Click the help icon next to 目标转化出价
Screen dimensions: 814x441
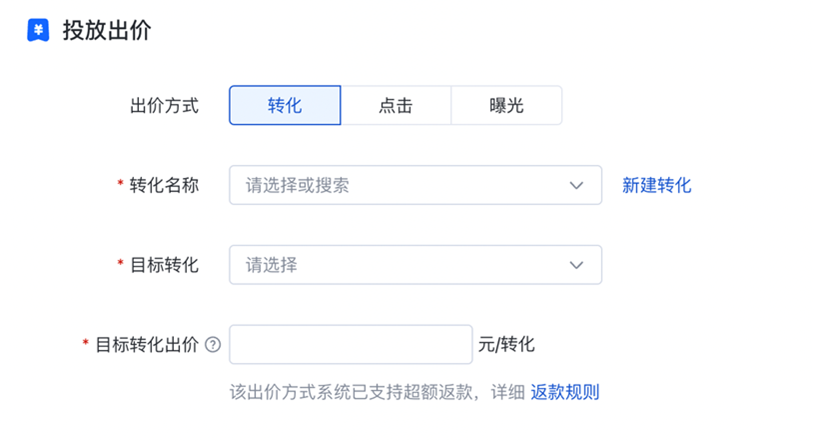[x=212, y=345]
